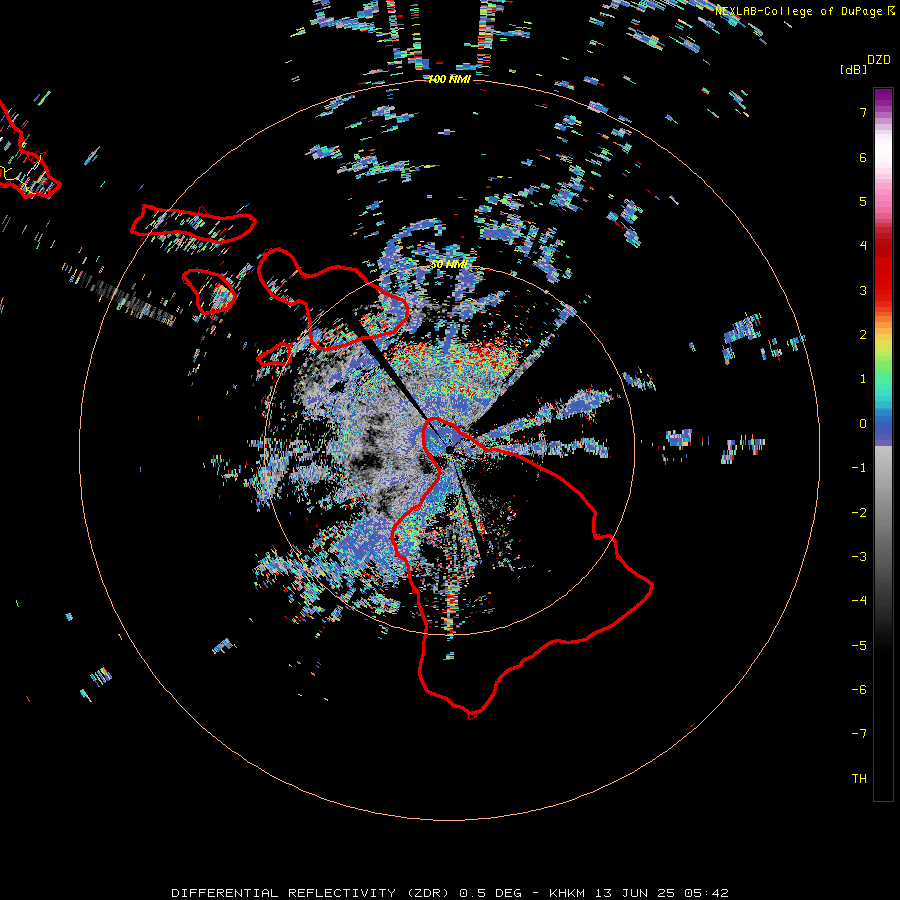Select the 100 NMI range ring label
The width and height of the screenshot is (900, 900).
pos(449,79)
